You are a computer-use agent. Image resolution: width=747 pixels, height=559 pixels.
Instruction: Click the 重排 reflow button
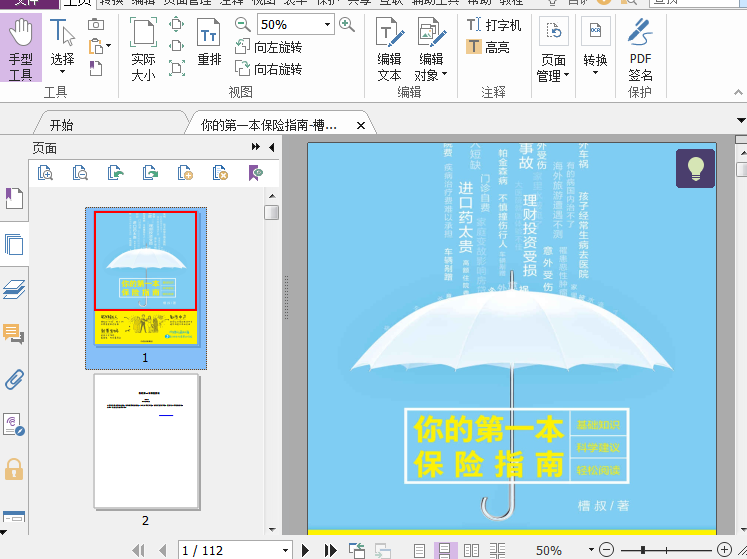point(210,43)
